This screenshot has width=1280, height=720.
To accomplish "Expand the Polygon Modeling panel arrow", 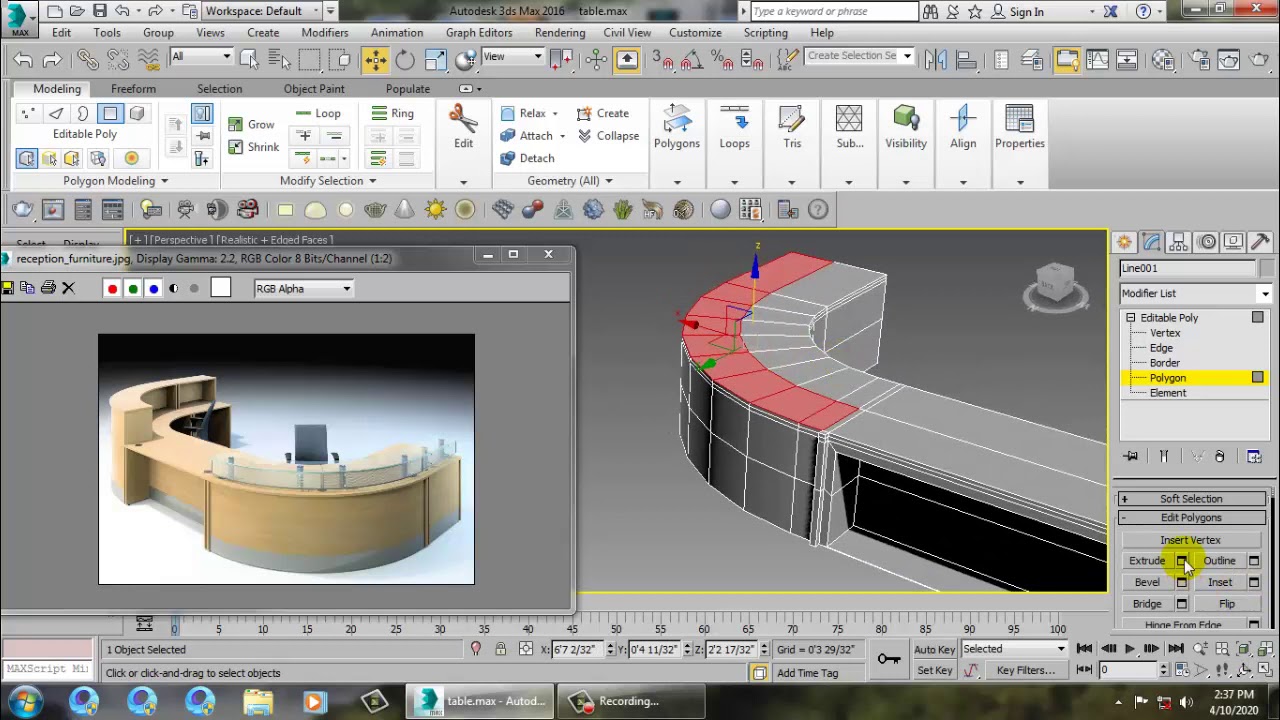I will coord(164,181).
